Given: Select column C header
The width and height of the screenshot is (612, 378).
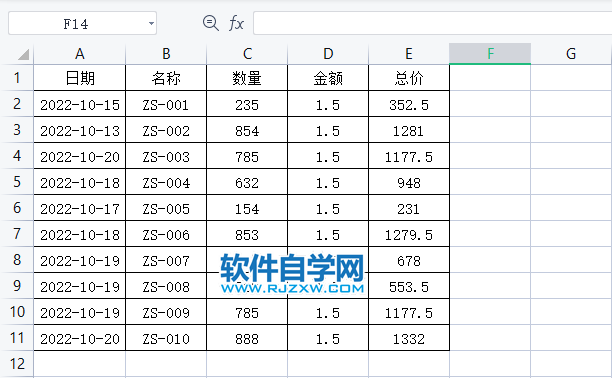Looking at the screenshot, I should click(x=247, y=54).
